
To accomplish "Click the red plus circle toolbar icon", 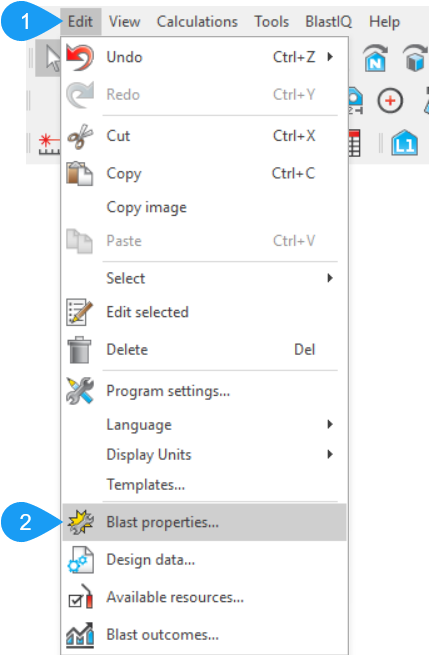I will click(x=390, y=101).
